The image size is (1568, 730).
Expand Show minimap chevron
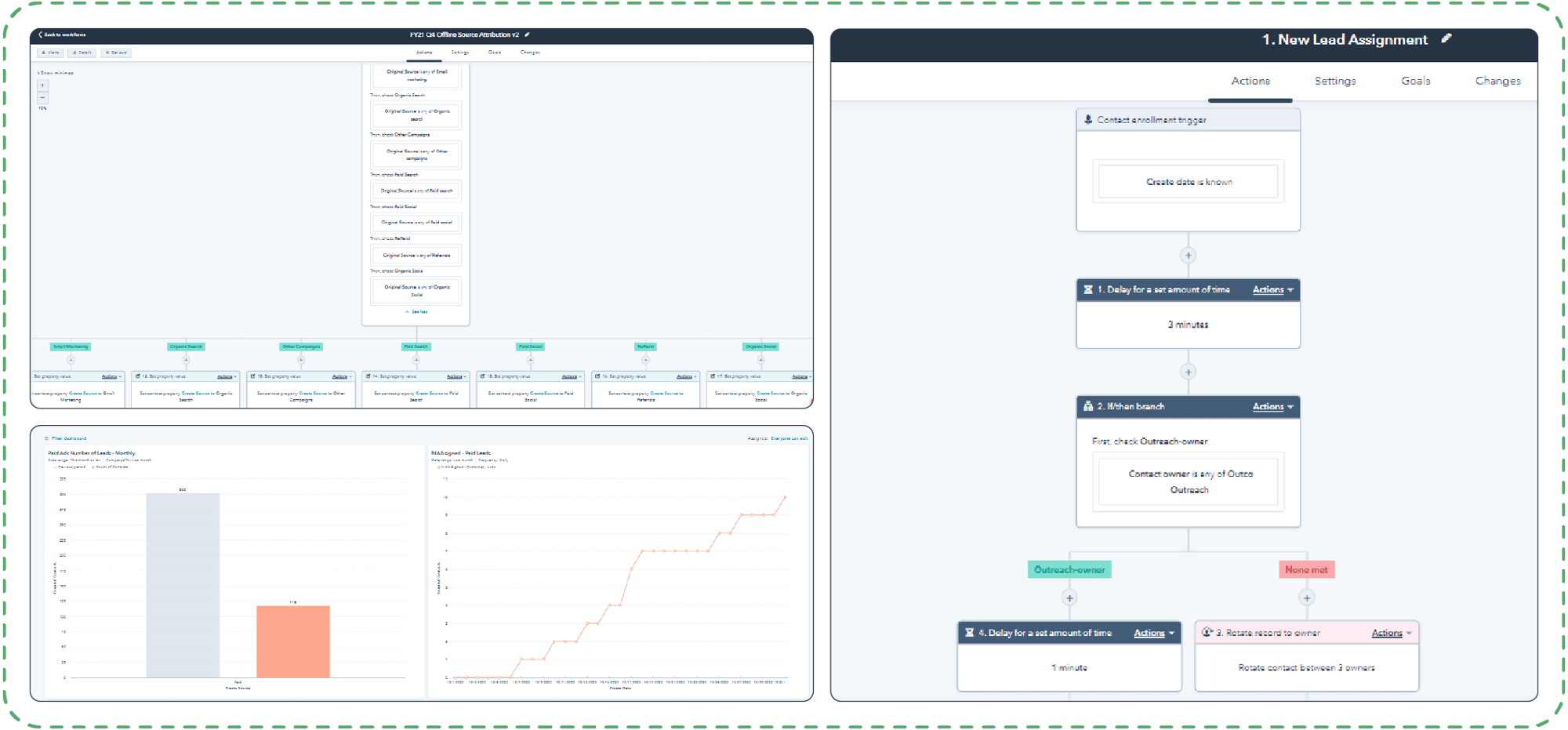click(x=38, y=73)
